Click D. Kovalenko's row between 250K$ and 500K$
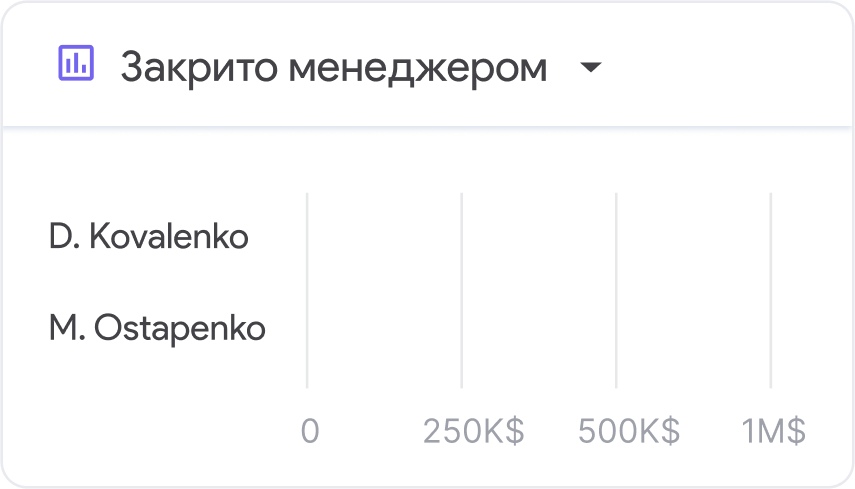 pyautogui.click(x=538, y=238)
